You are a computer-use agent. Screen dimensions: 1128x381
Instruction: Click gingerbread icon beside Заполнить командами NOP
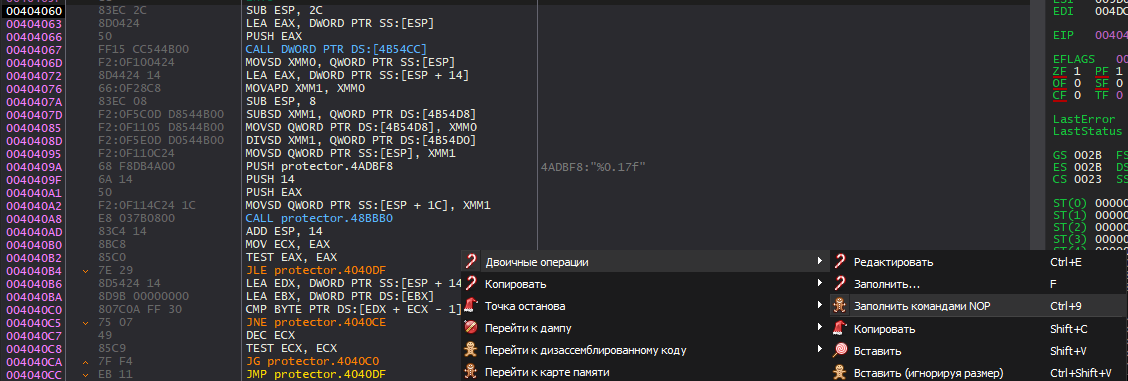[x=840, y=306]
